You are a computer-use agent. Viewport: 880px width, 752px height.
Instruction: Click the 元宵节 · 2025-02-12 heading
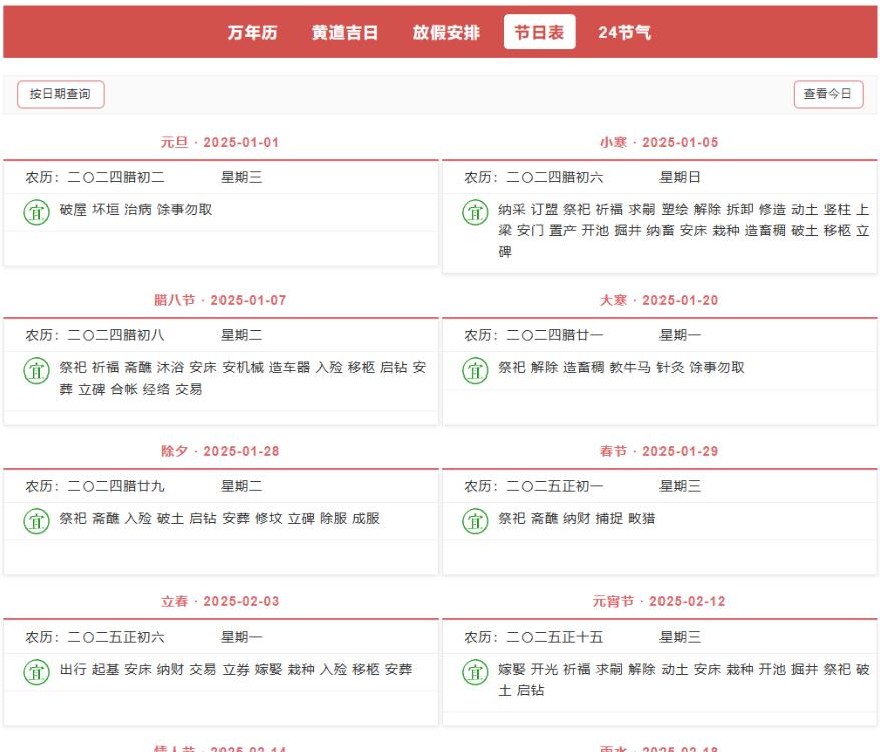659,601
